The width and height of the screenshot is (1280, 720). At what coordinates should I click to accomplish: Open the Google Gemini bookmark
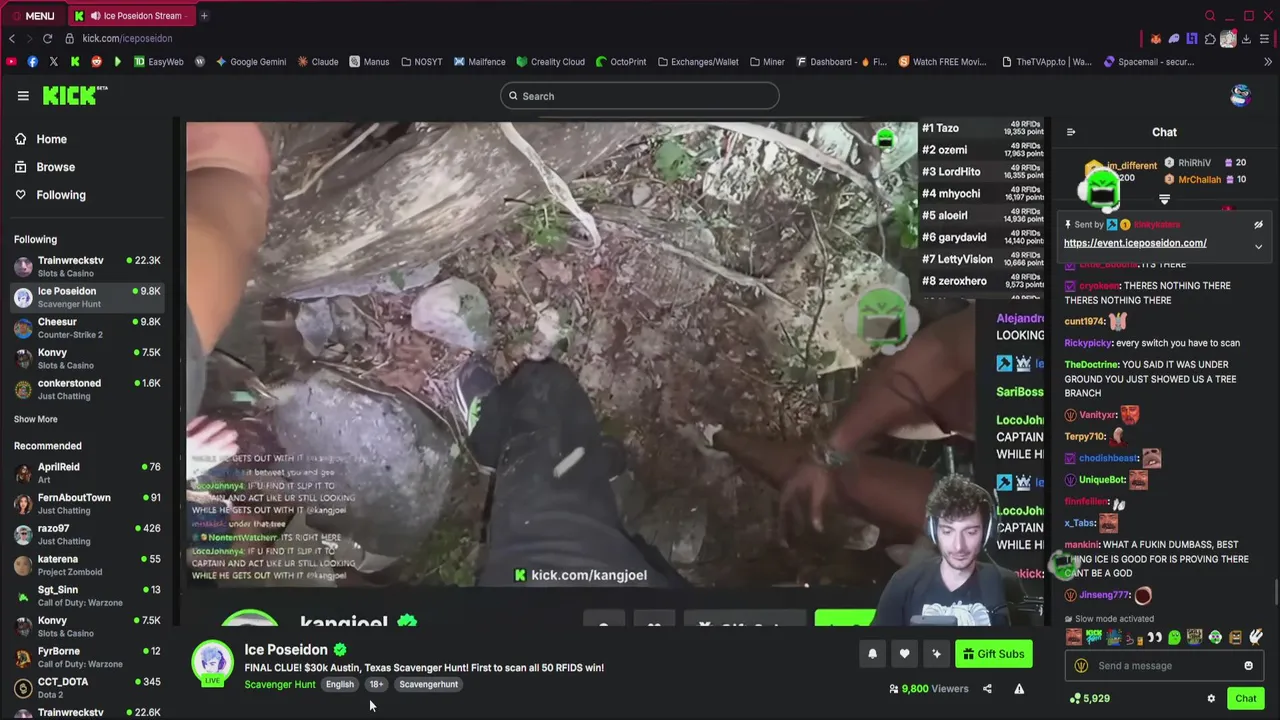click(250, 62)
